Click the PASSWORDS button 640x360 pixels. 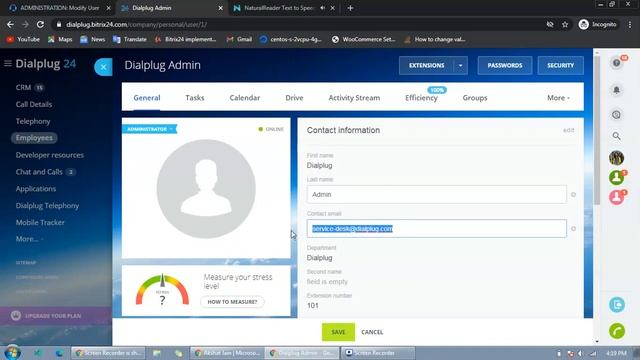click(505, 65)
